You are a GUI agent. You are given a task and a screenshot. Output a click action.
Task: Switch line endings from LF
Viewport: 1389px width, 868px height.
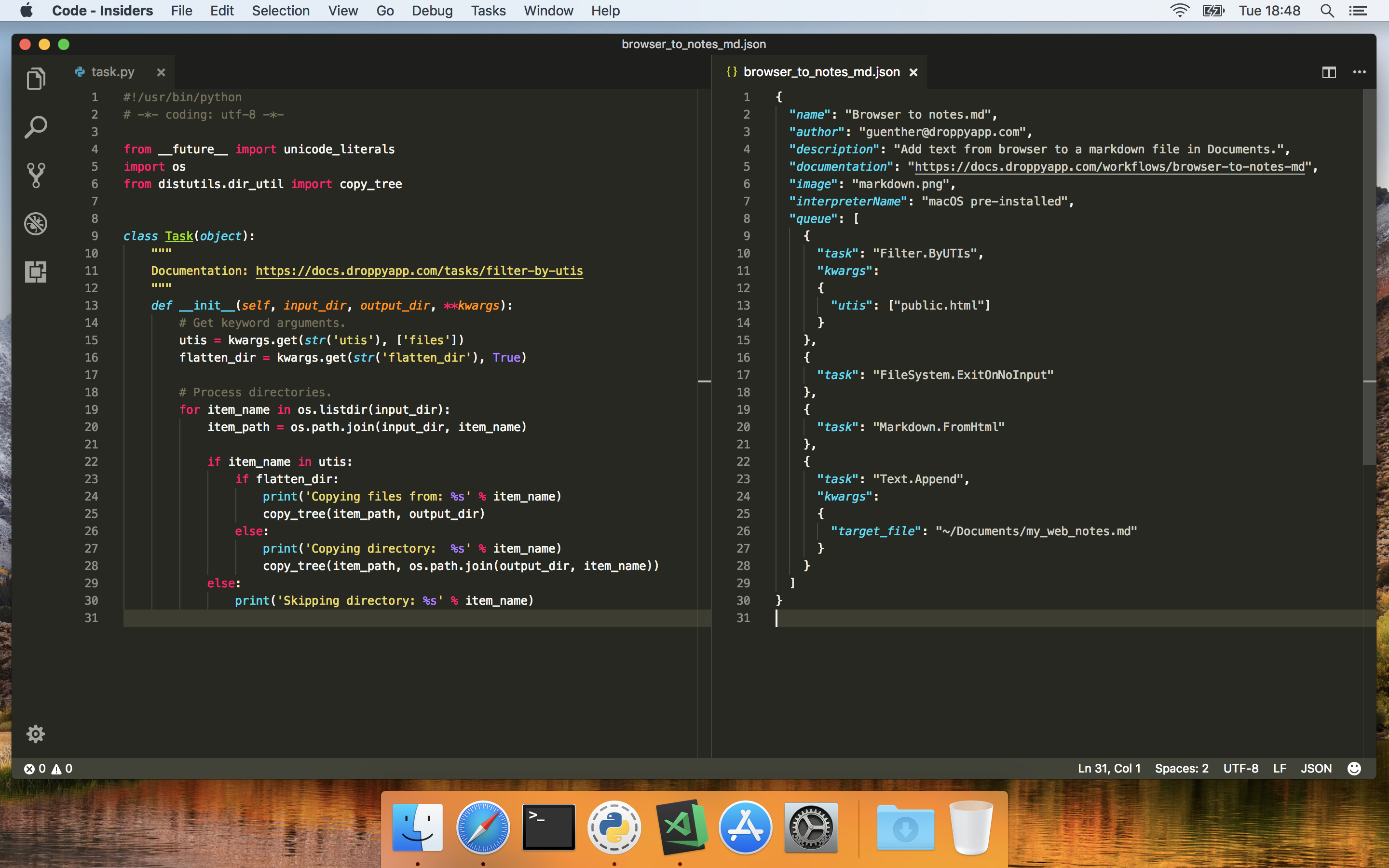click(x=1279, y=768)
